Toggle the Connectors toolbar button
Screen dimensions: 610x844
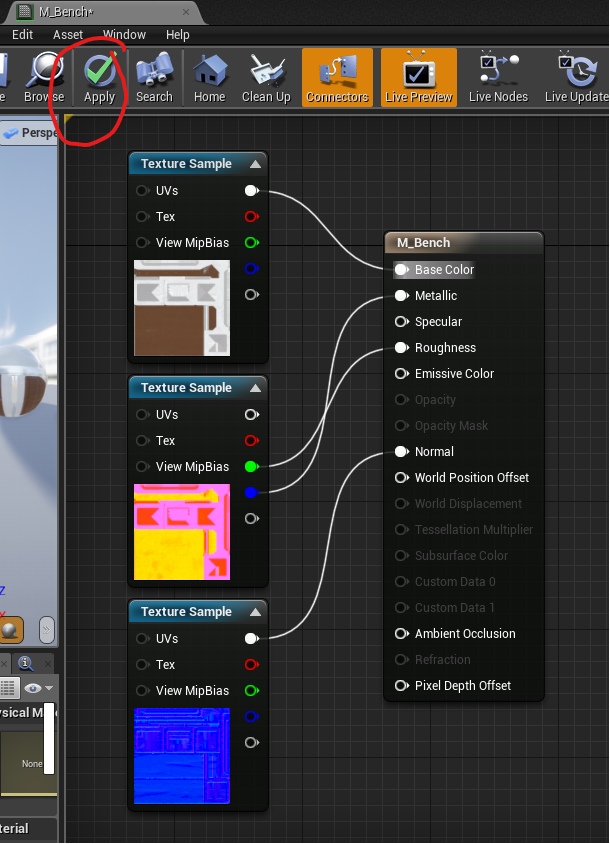click(337, 78)
